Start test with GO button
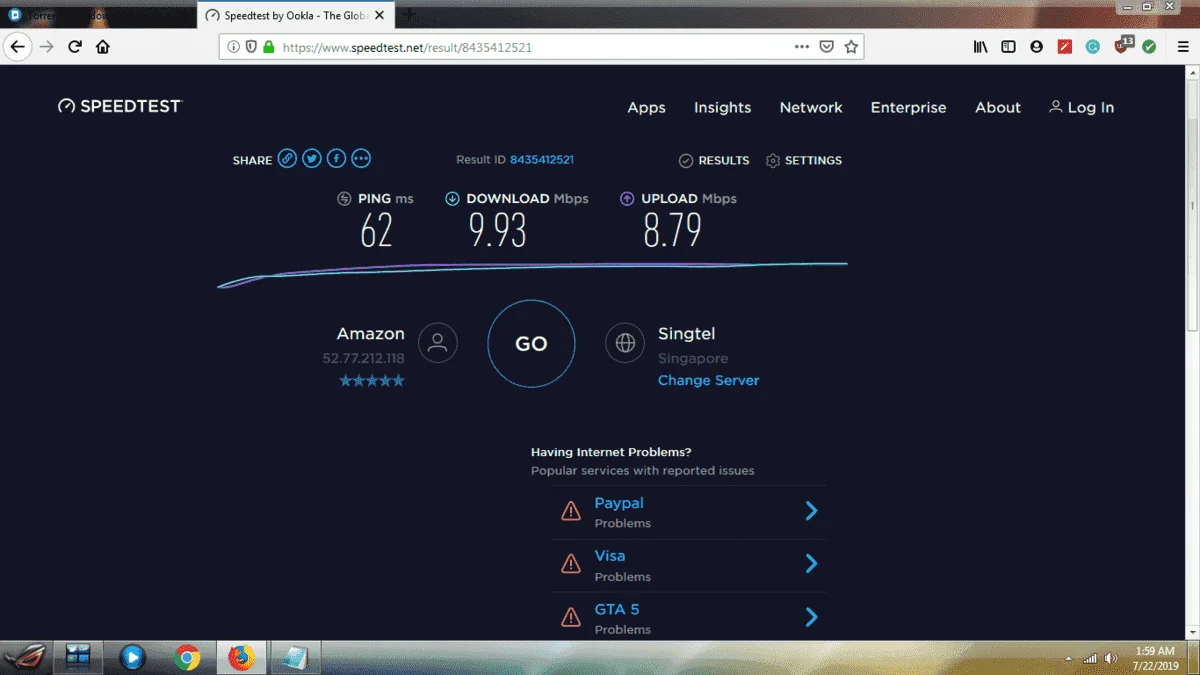Viewport: 1200px width, 675px height. click(x=531, y=343)
